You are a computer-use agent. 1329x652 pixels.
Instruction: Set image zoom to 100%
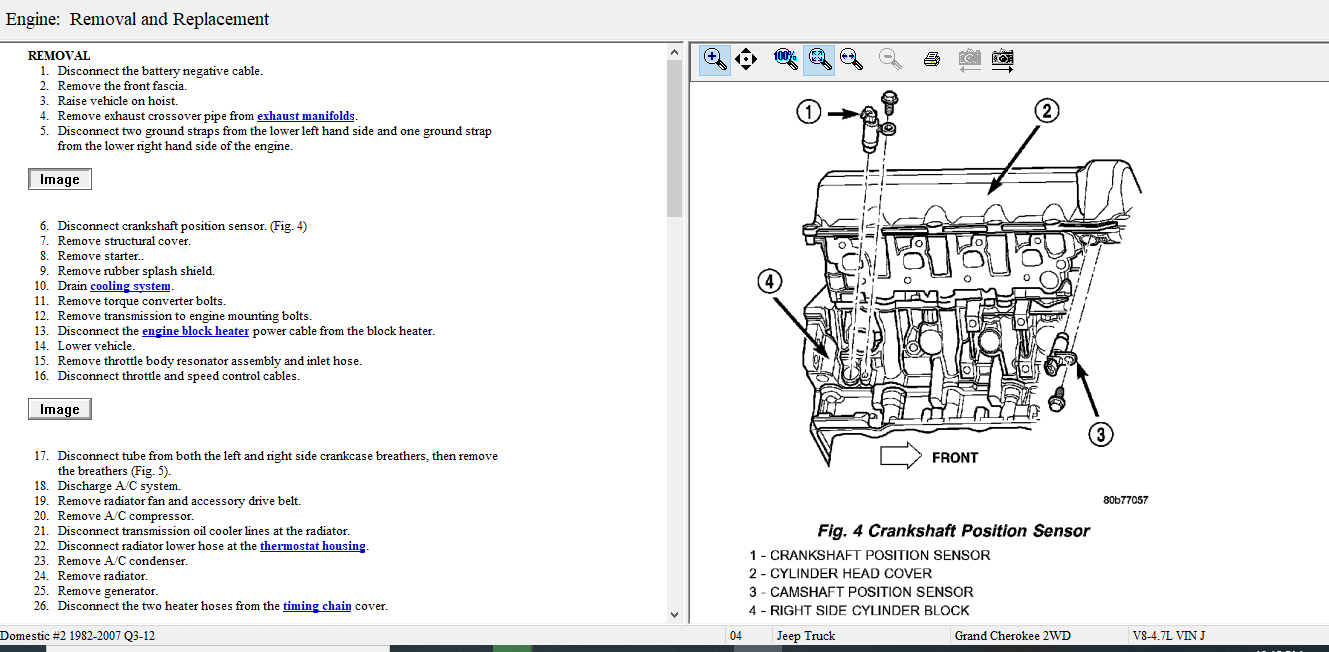coord(786,59)
